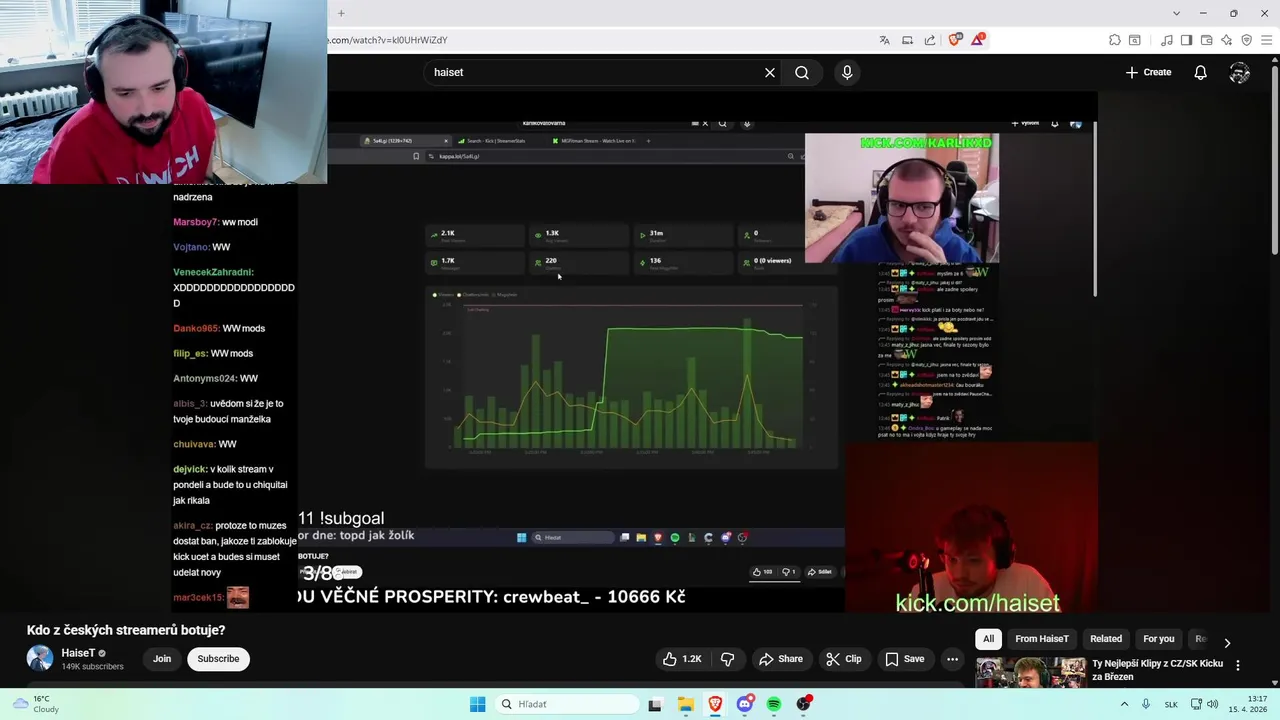Open Brave browser from the taskbar
Image resolution: width=1280 pixels, height=720 pixels.
coord(715,704)
